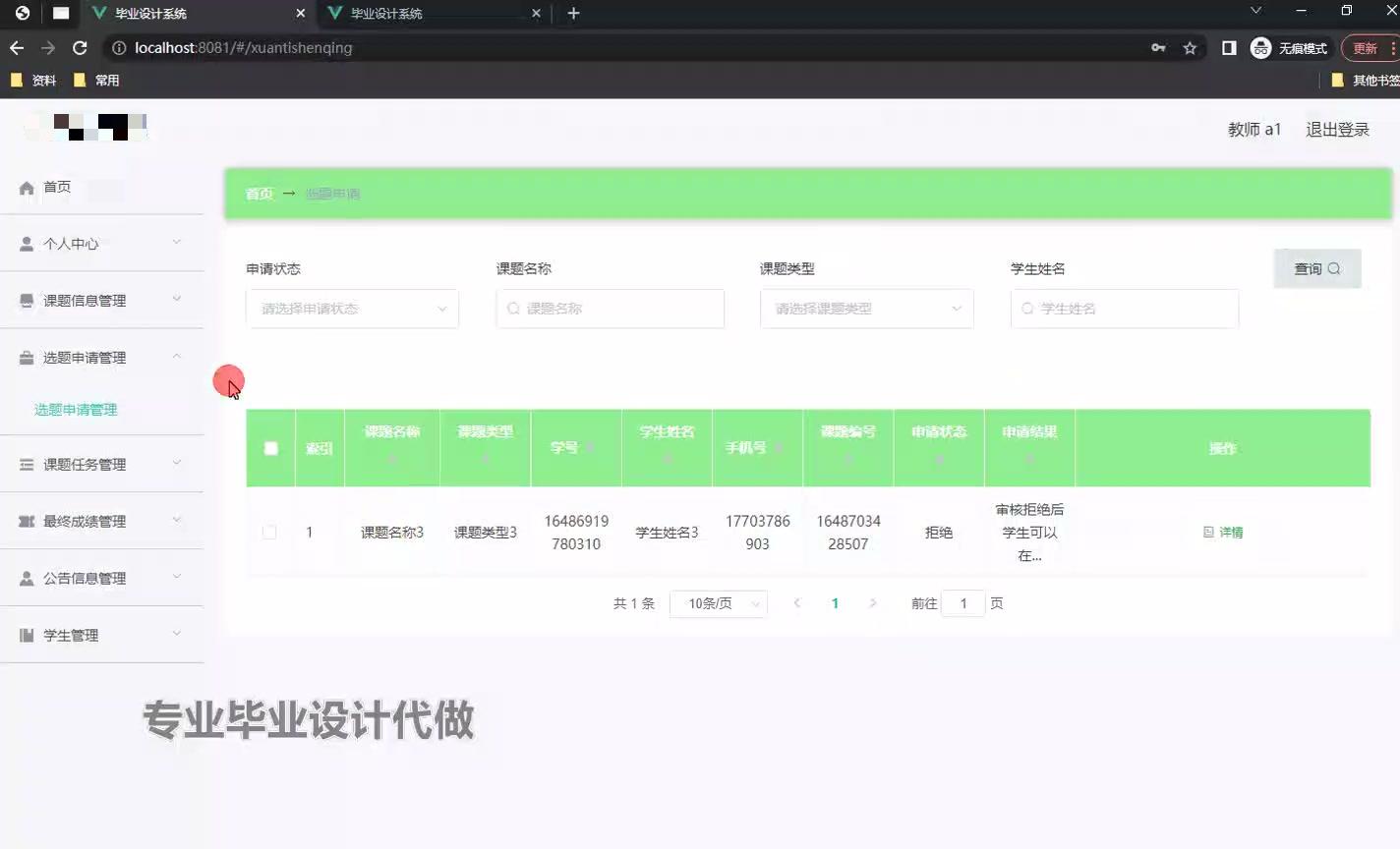Click the list icon beside 课题任务管理

click(27, 465)
